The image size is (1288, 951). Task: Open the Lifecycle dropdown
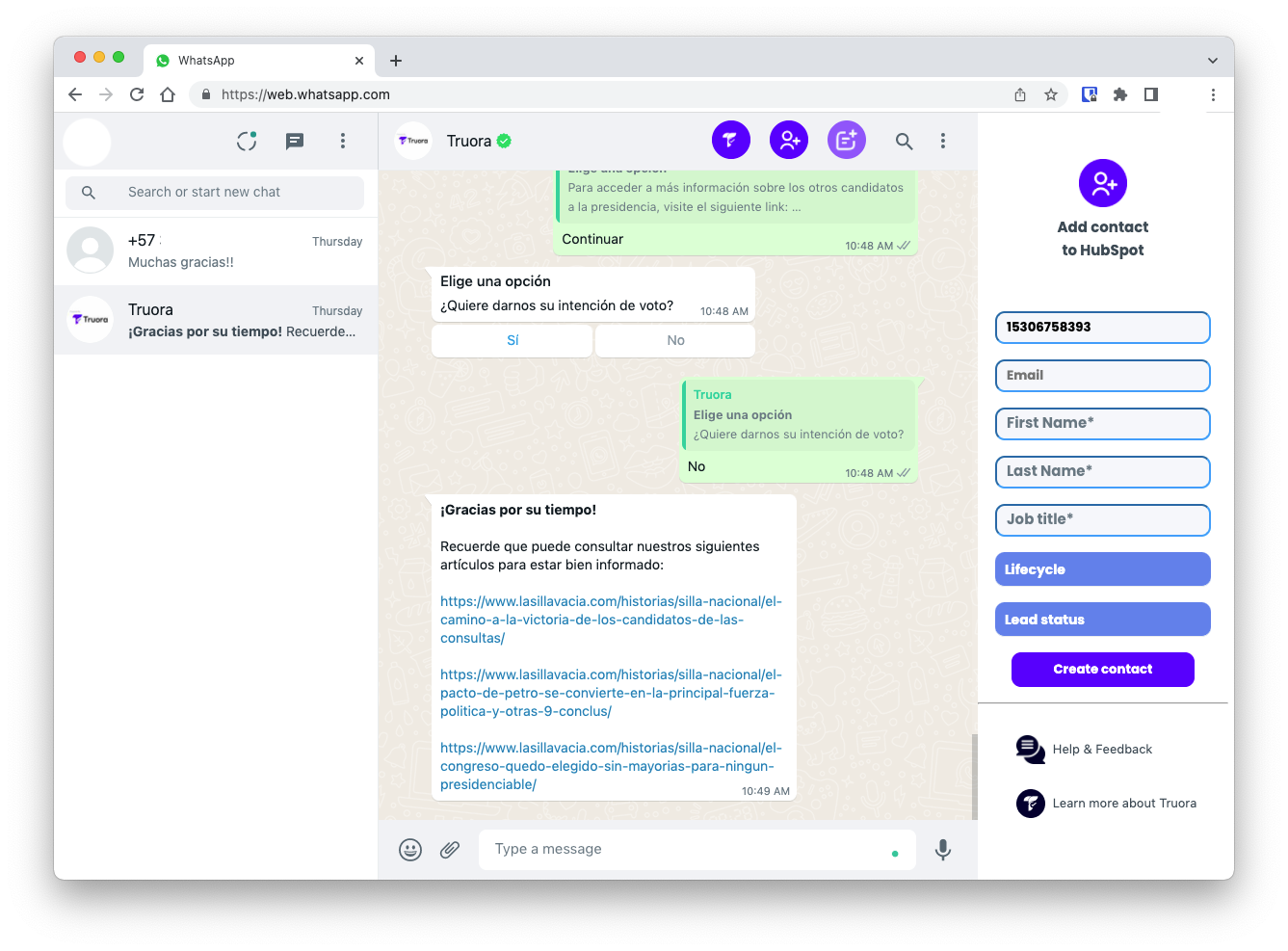click(1102, 569)
